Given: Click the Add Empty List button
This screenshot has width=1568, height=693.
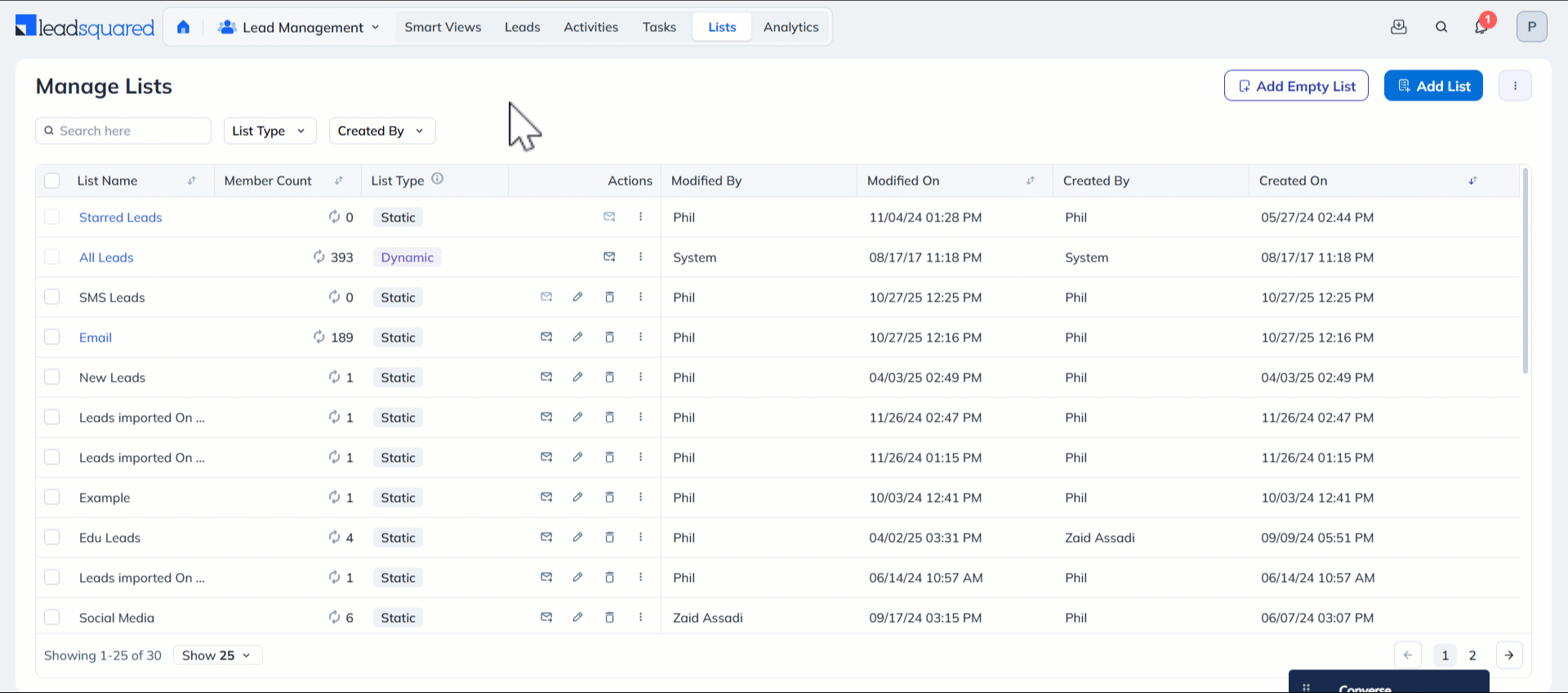Looking at the screenshot, I should click(x=1296, y=86).
